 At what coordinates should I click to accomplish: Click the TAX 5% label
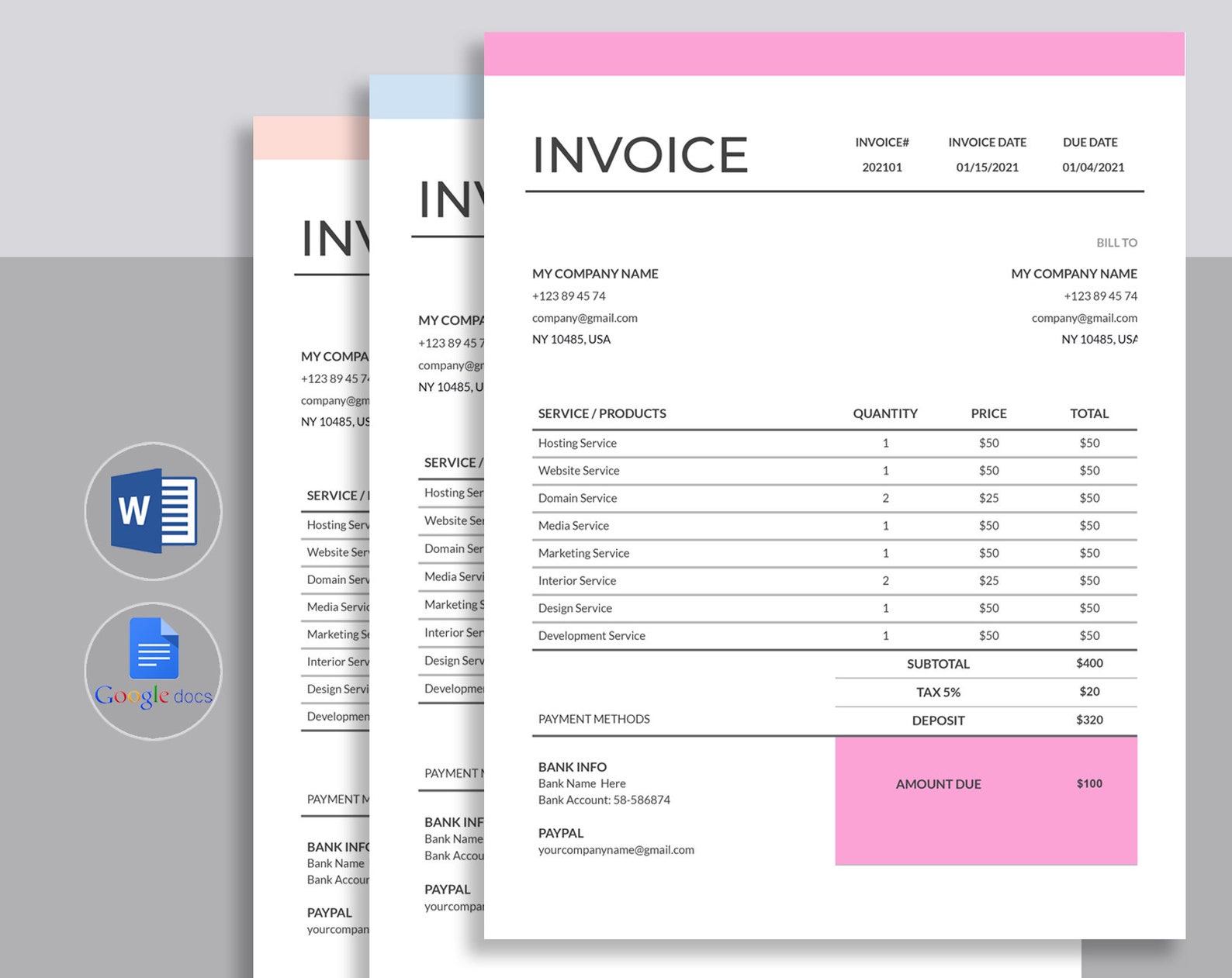(x=938, y=693)
